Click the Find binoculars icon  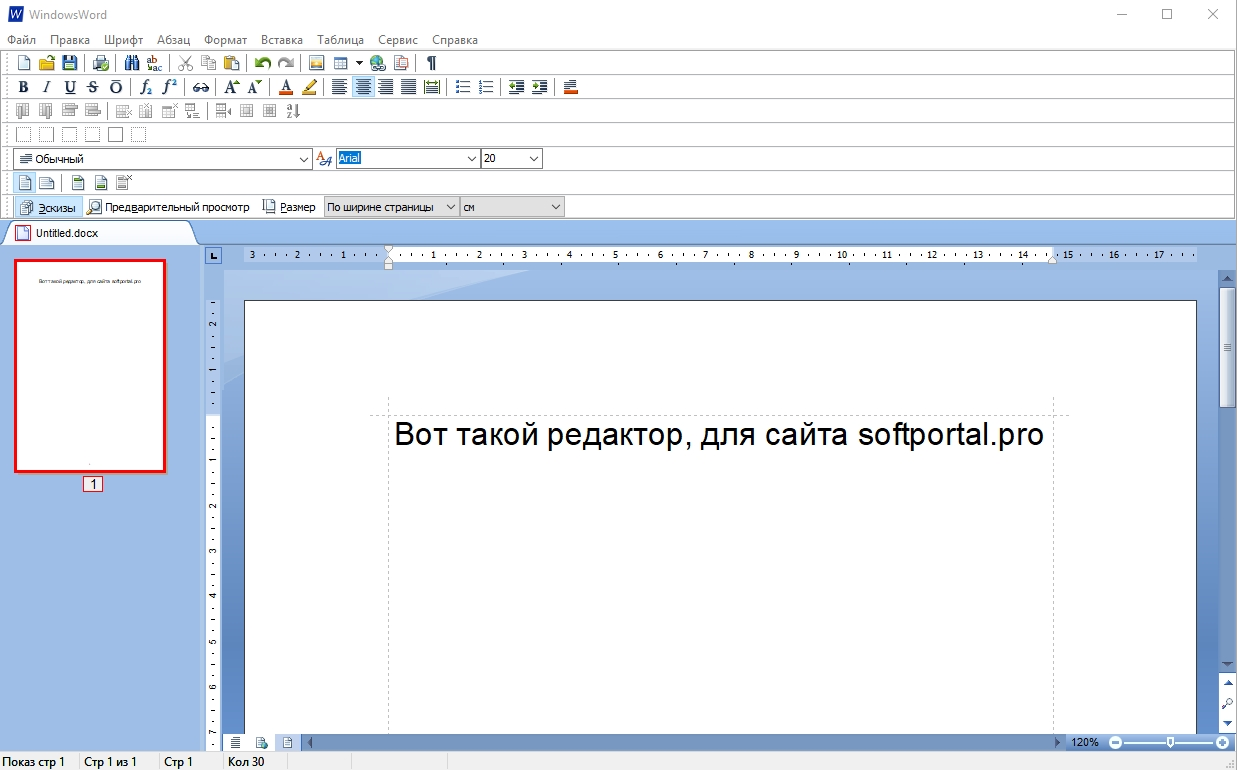(131, 63)
